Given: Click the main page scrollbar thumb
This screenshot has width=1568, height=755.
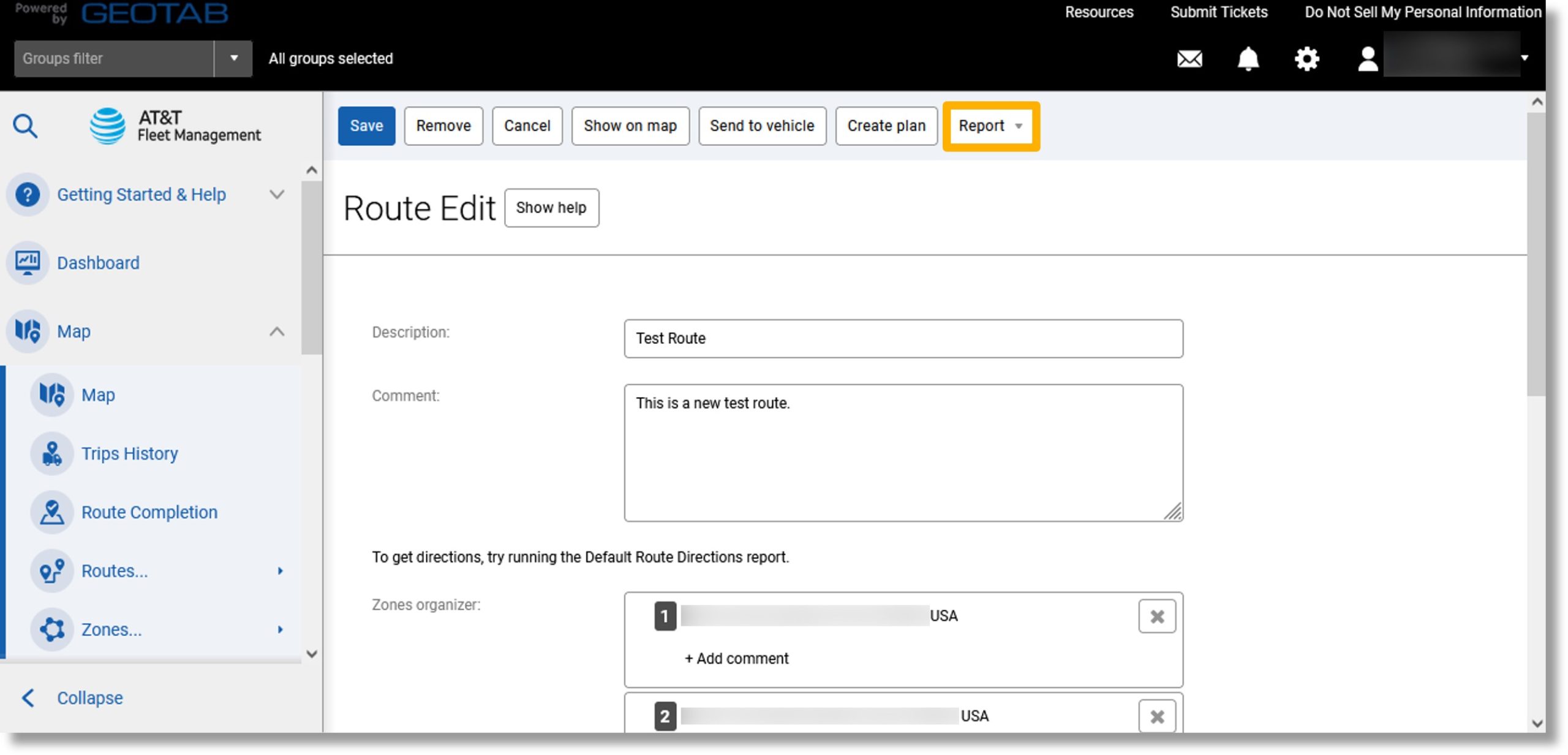Looking at the screenshot, I should pos(1536,254).
